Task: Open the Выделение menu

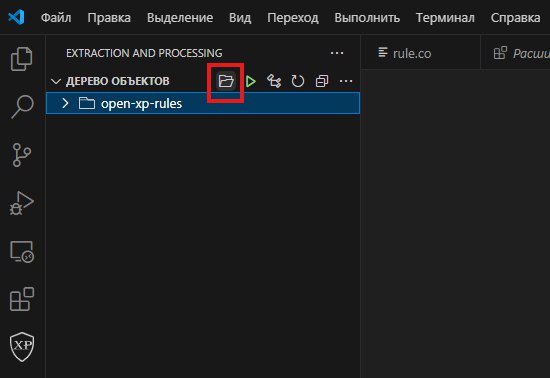Action: click(180, 18)
